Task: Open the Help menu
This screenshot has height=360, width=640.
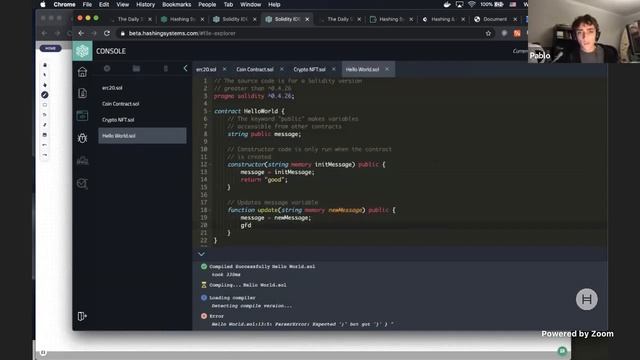Action: tap(274, 4)
